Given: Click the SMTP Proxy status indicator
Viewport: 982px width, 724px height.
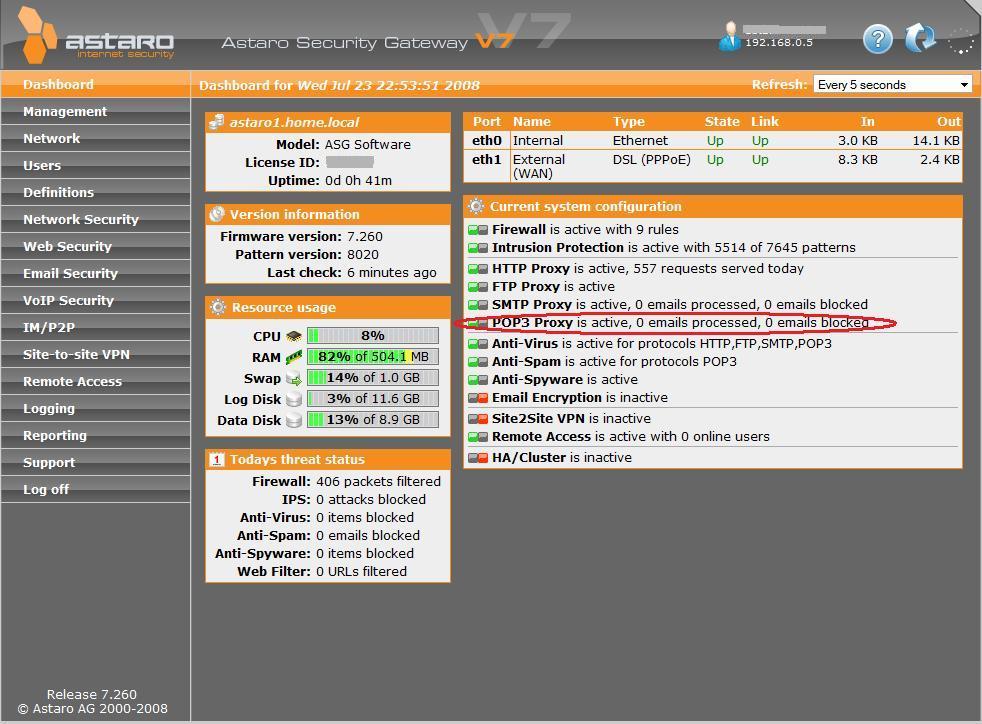Looking at the screenshot, I should click(x=478, y=305).
